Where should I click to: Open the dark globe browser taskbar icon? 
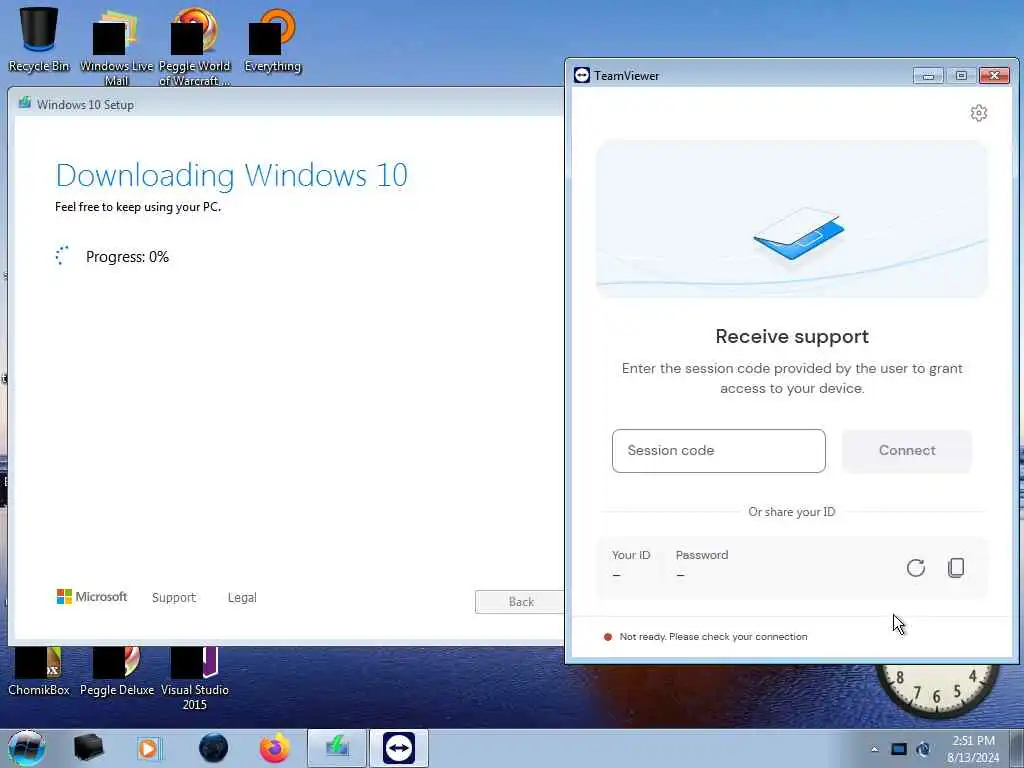point(213,748)
